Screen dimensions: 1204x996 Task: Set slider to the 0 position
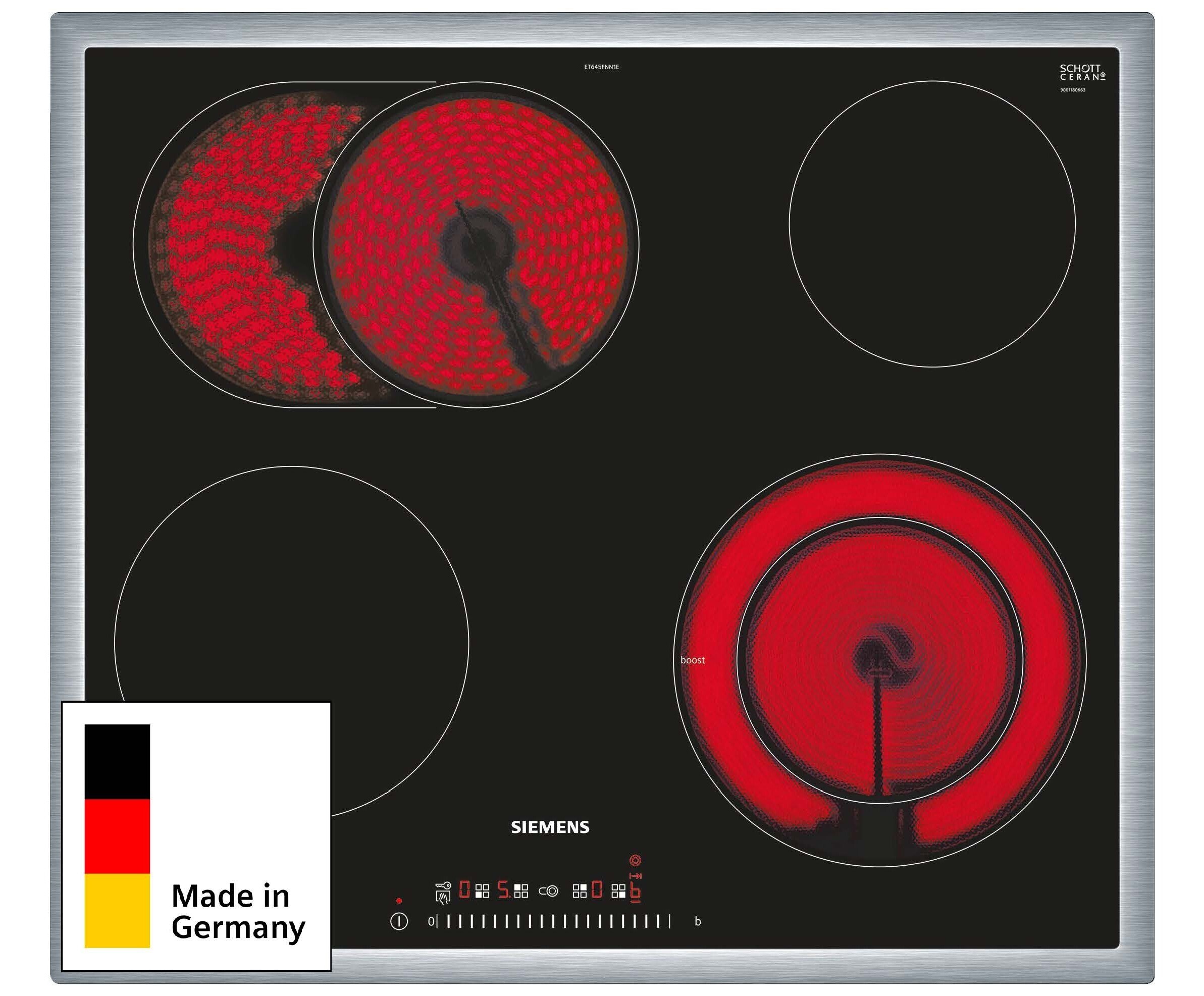click(432, 921)
